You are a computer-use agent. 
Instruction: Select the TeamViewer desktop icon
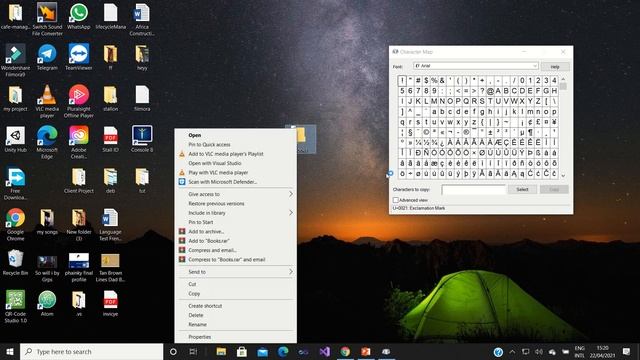(78, 57)
